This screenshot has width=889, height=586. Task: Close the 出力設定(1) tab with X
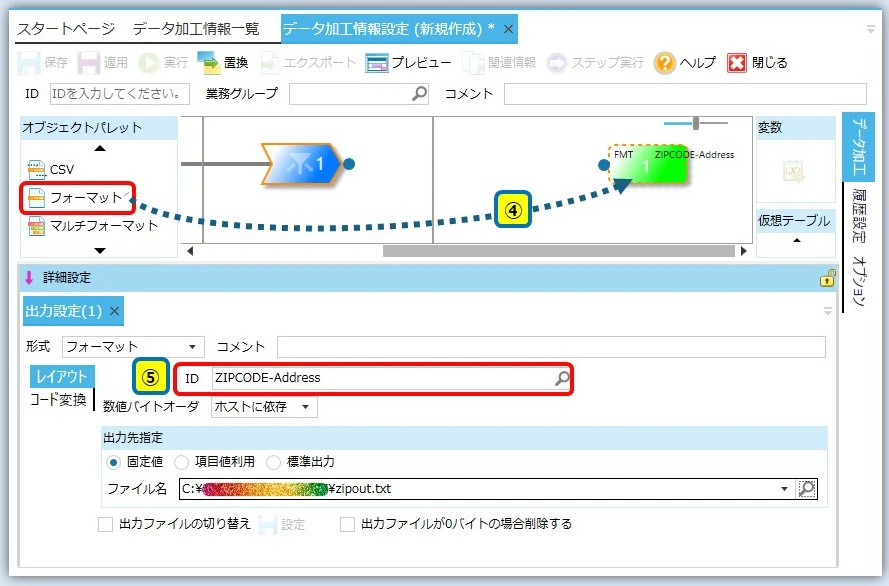115,311
